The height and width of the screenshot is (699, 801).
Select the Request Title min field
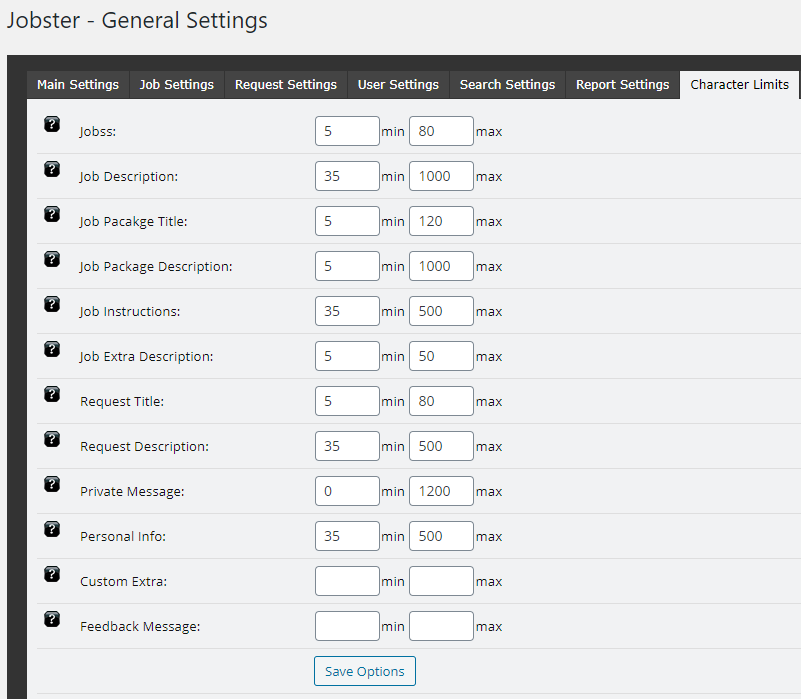coord(347,401)
